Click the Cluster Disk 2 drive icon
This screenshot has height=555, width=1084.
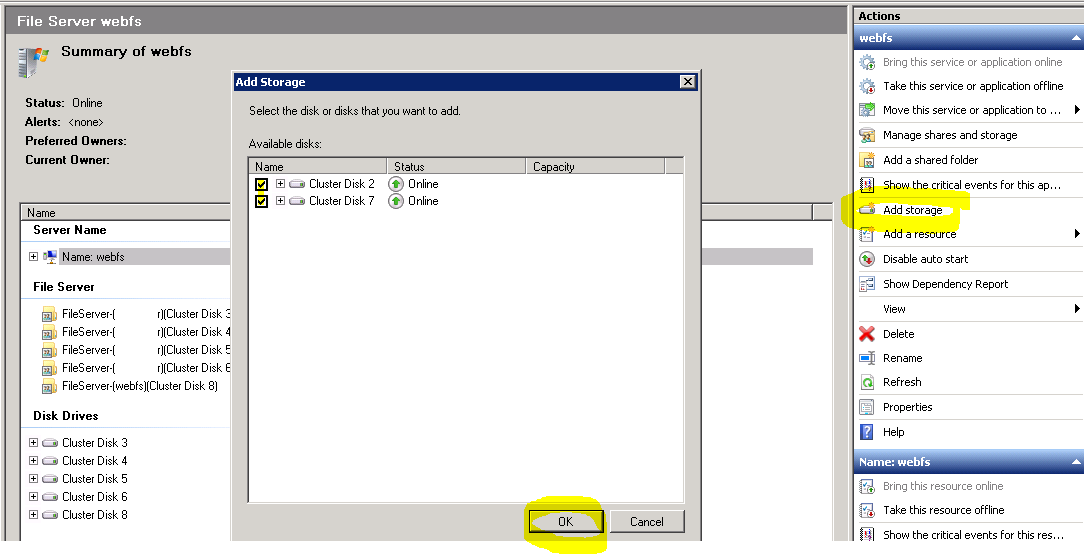point(297,184)
